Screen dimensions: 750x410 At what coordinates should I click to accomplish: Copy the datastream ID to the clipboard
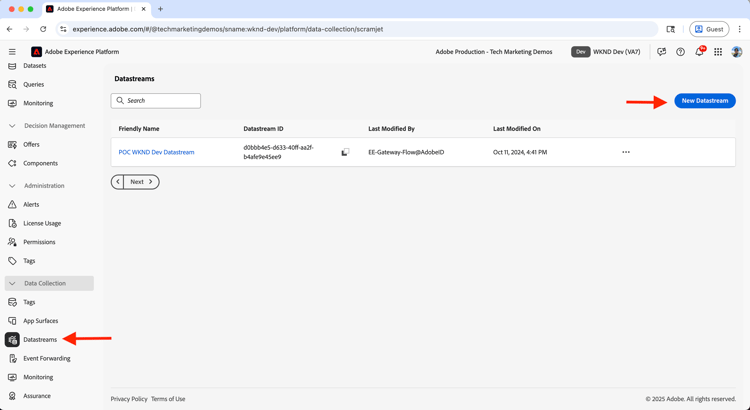[x=345, y=152]
